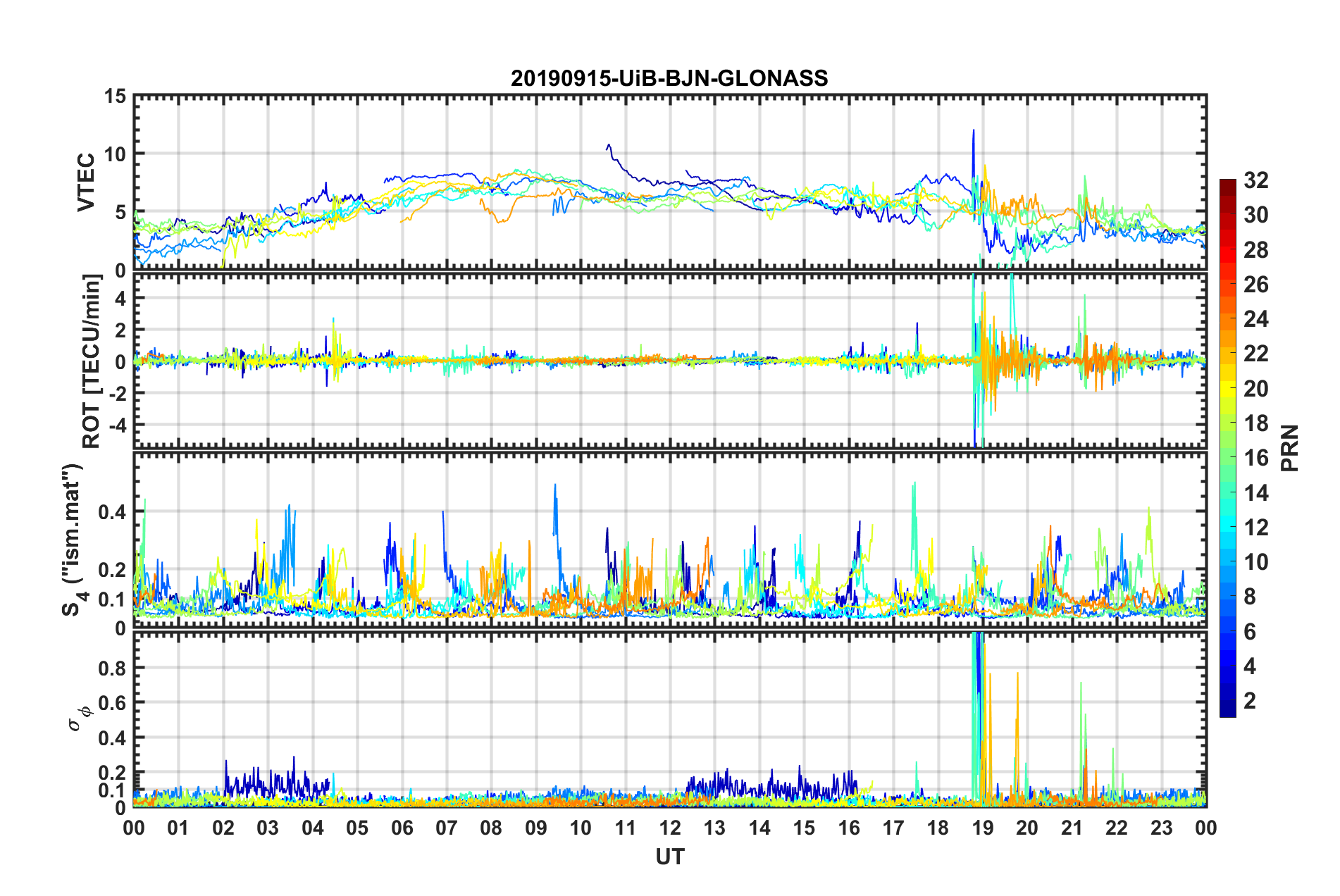
Task: Click the plot title 20190915-UiB-BJN-GLONASS
Action: point(669,78)
